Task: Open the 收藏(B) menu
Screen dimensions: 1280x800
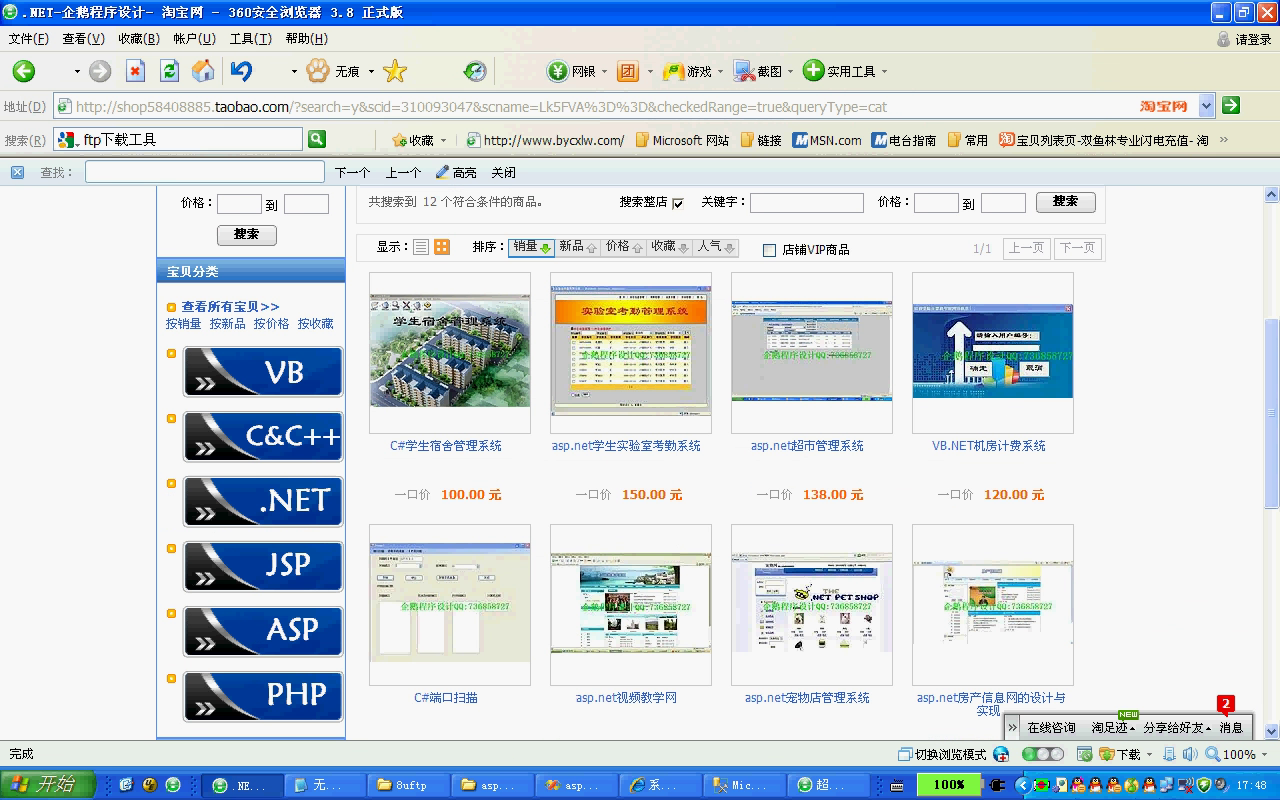Action: pyautogui.click(x=138, y=39)
